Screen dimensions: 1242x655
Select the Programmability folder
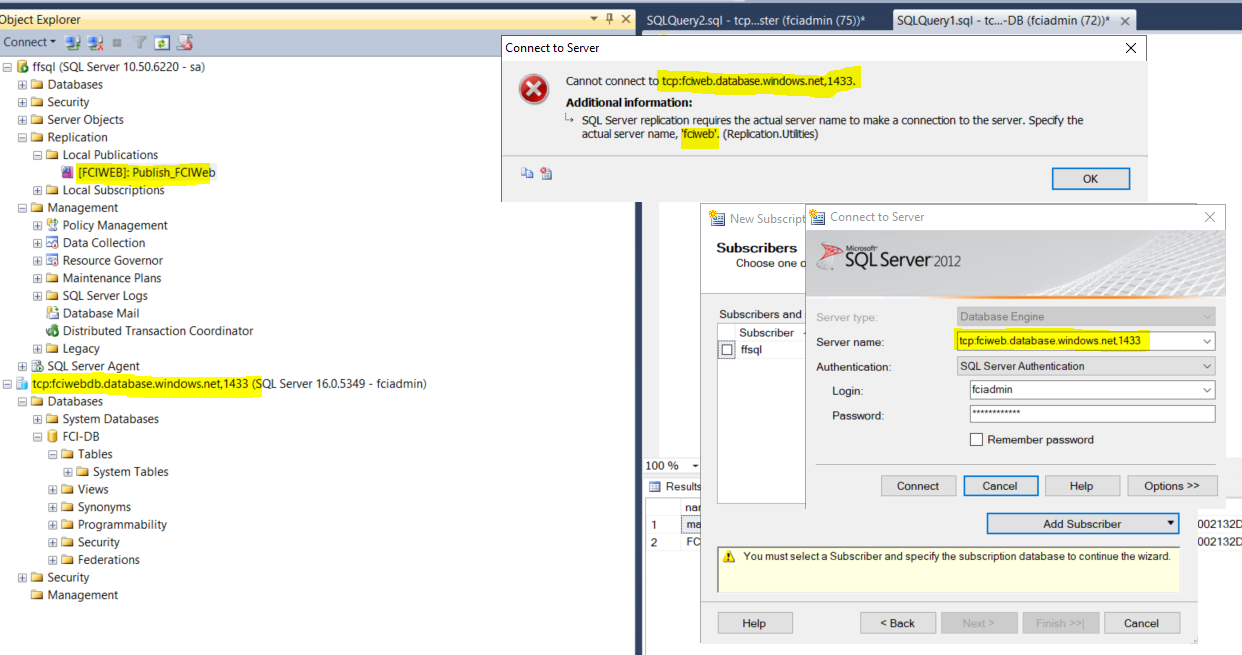[x=122, y=525]
